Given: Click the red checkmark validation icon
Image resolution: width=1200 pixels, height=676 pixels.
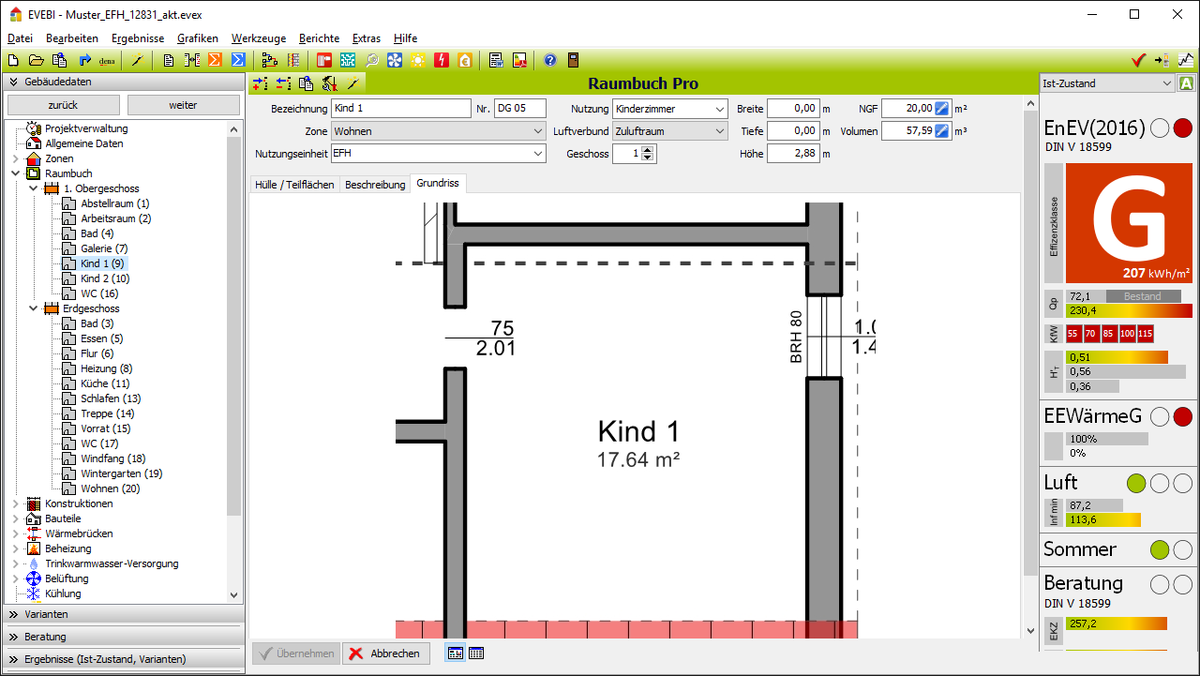Looking at the screenshot, I should [1138, 60].
